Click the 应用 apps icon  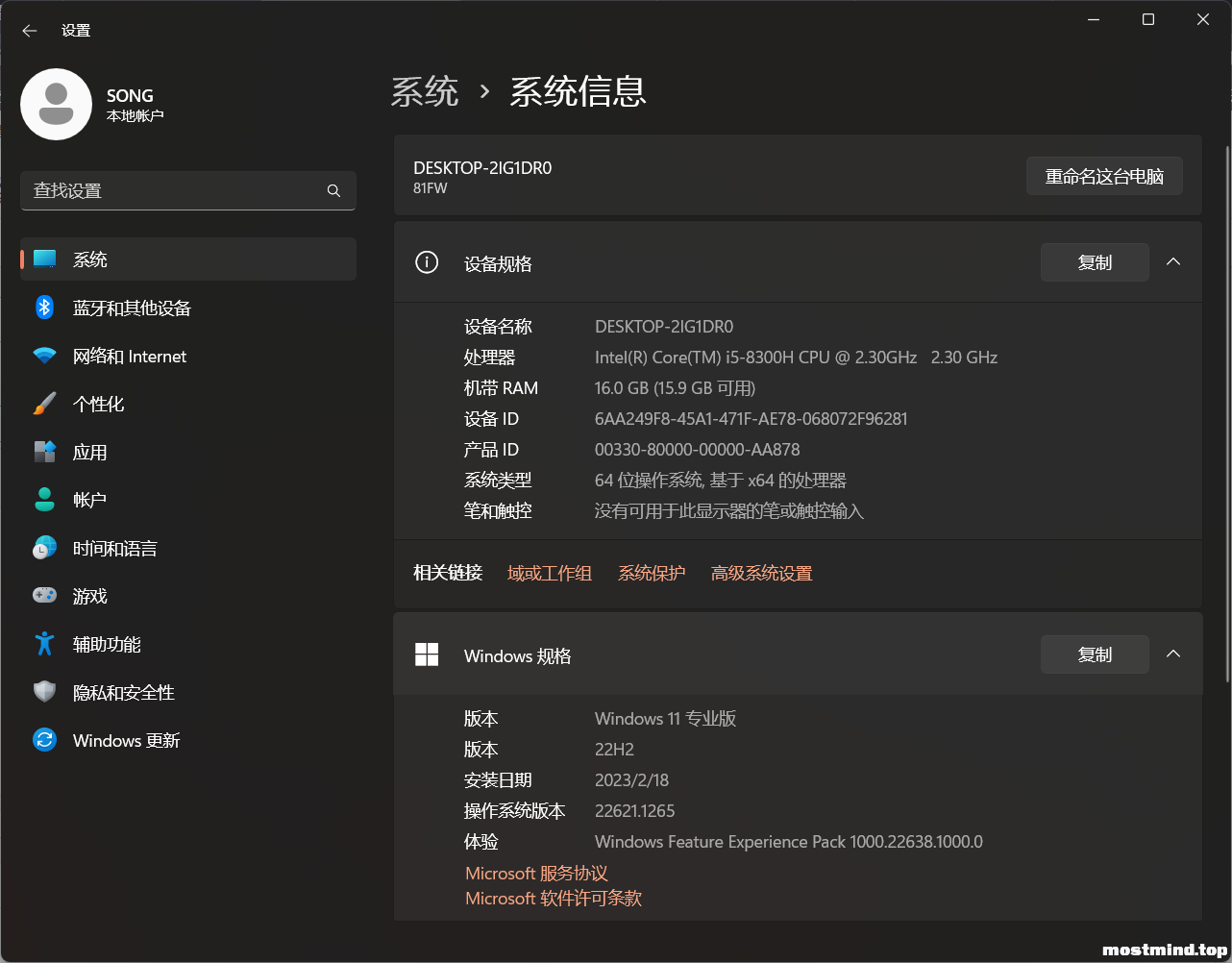(45, 452)
